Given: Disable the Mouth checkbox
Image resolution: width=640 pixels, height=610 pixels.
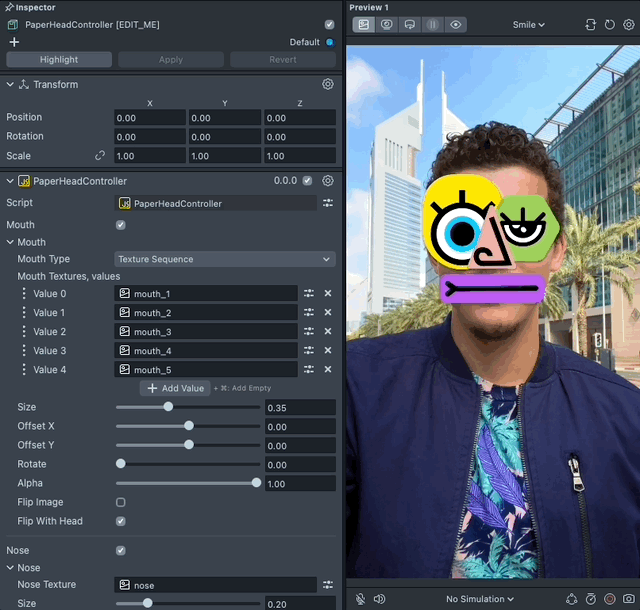Looking at the screenshot, I should point(121,225).
